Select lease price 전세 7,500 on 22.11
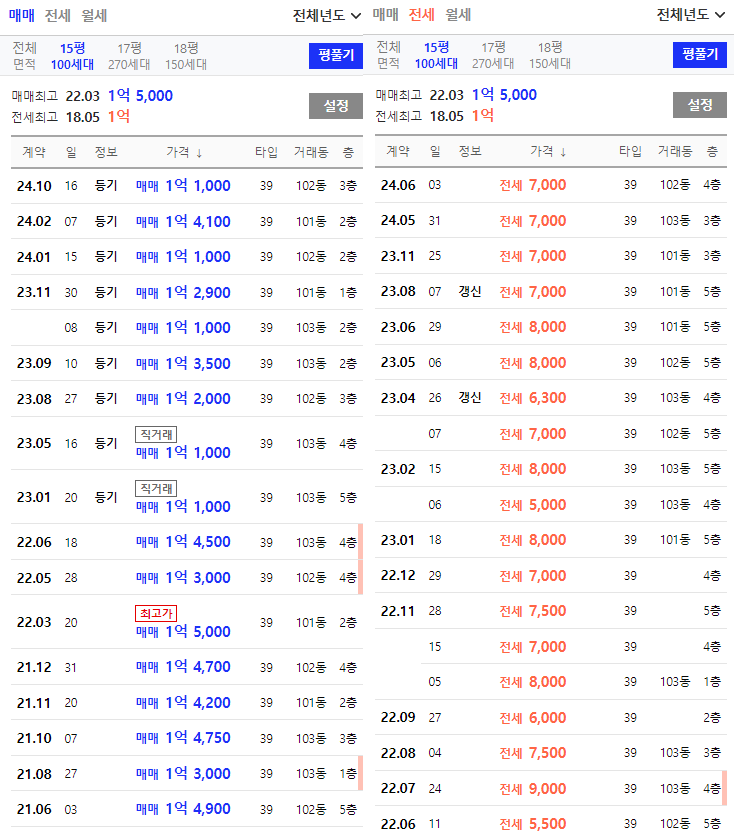Screen dimensions: 734x838 click(x=532, y=611)
